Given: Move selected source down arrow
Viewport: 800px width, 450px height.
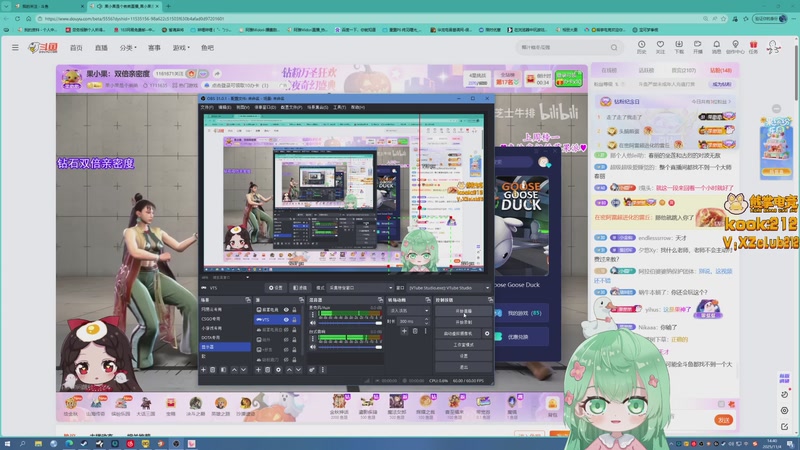Looking at the screenshot, I should (x=298, y=370).
